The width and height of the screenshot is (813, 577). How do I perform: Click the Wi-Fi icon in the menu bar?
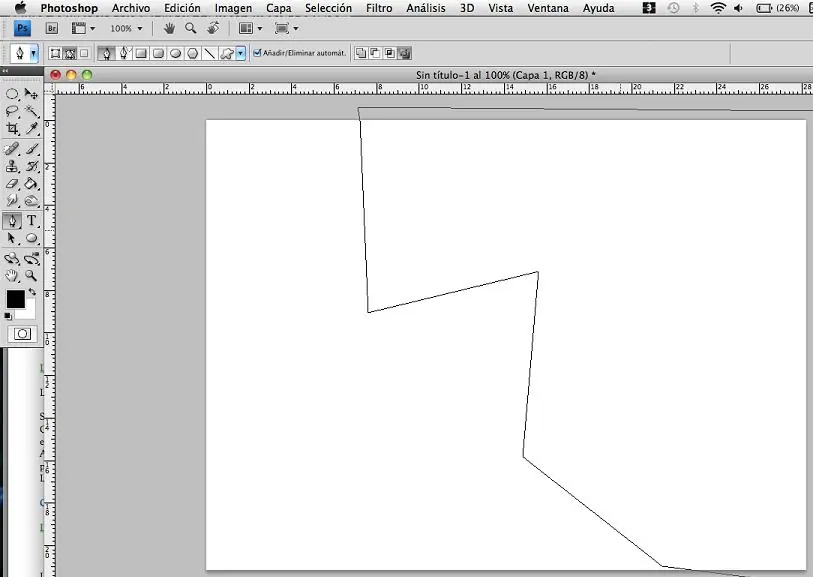point(717,8)
